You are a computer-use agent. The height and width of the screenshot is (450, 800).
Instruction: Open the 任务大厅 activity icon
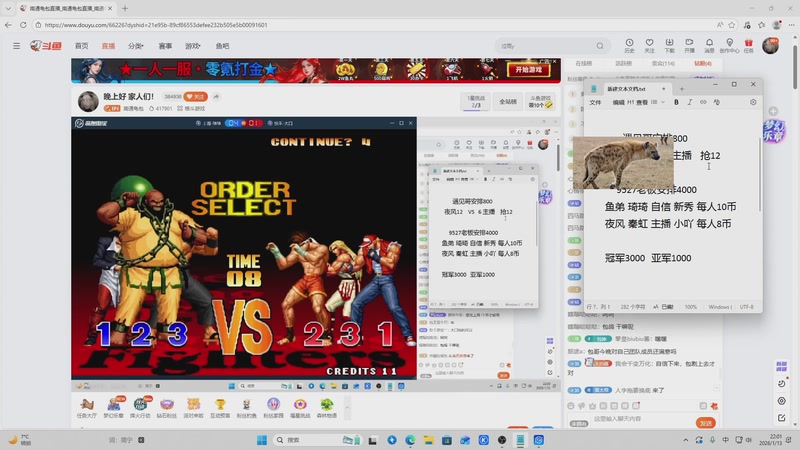[x=87, y=408]
